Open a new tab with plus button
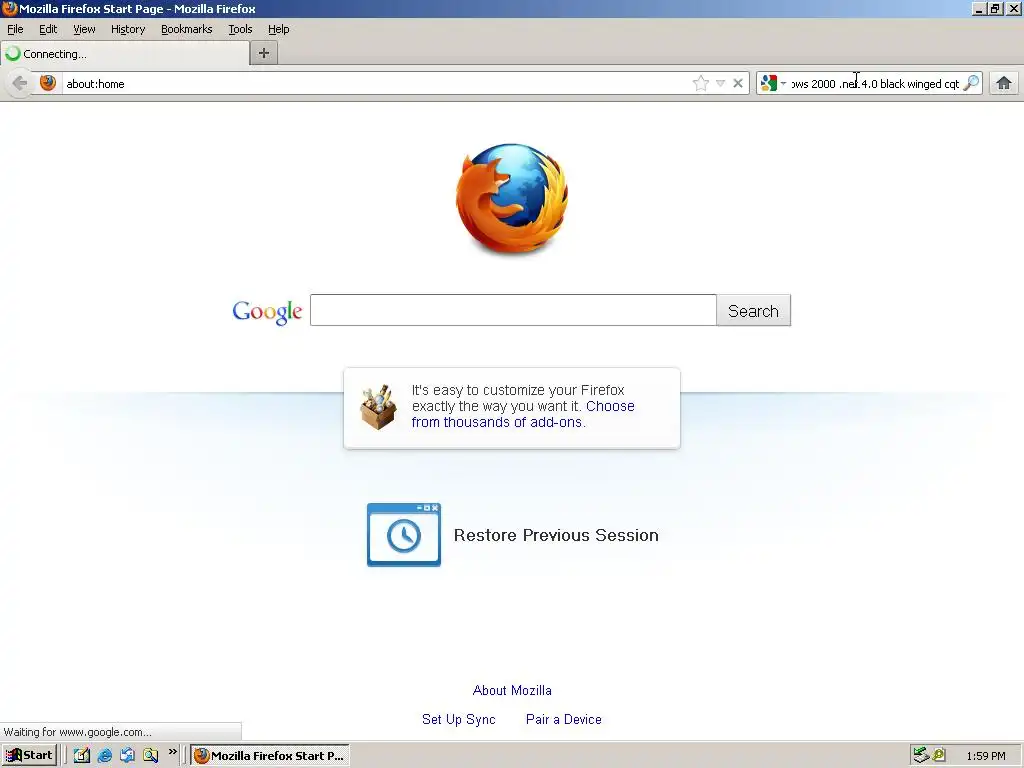This screenshot has width=1024, height=768. (264, 54)
